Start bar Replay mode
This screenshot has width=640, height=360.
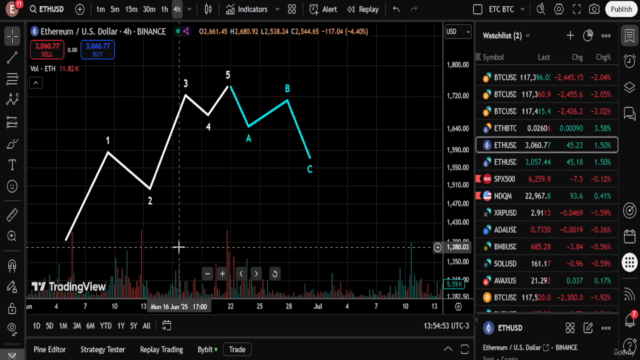click(363, 9)
